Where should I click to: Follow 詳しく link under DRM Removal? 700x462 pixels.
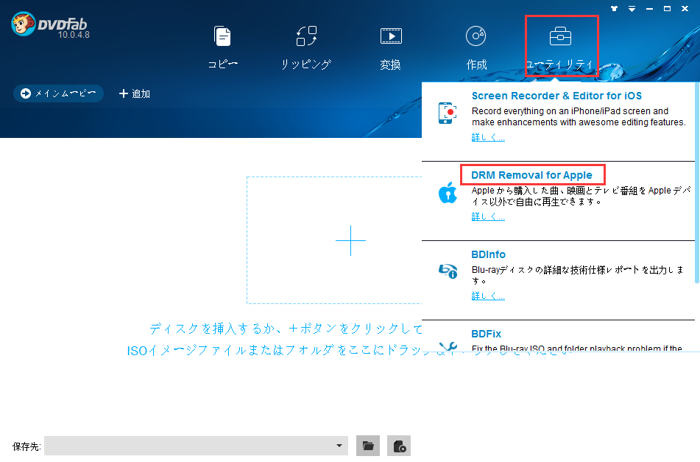[488, 216]
